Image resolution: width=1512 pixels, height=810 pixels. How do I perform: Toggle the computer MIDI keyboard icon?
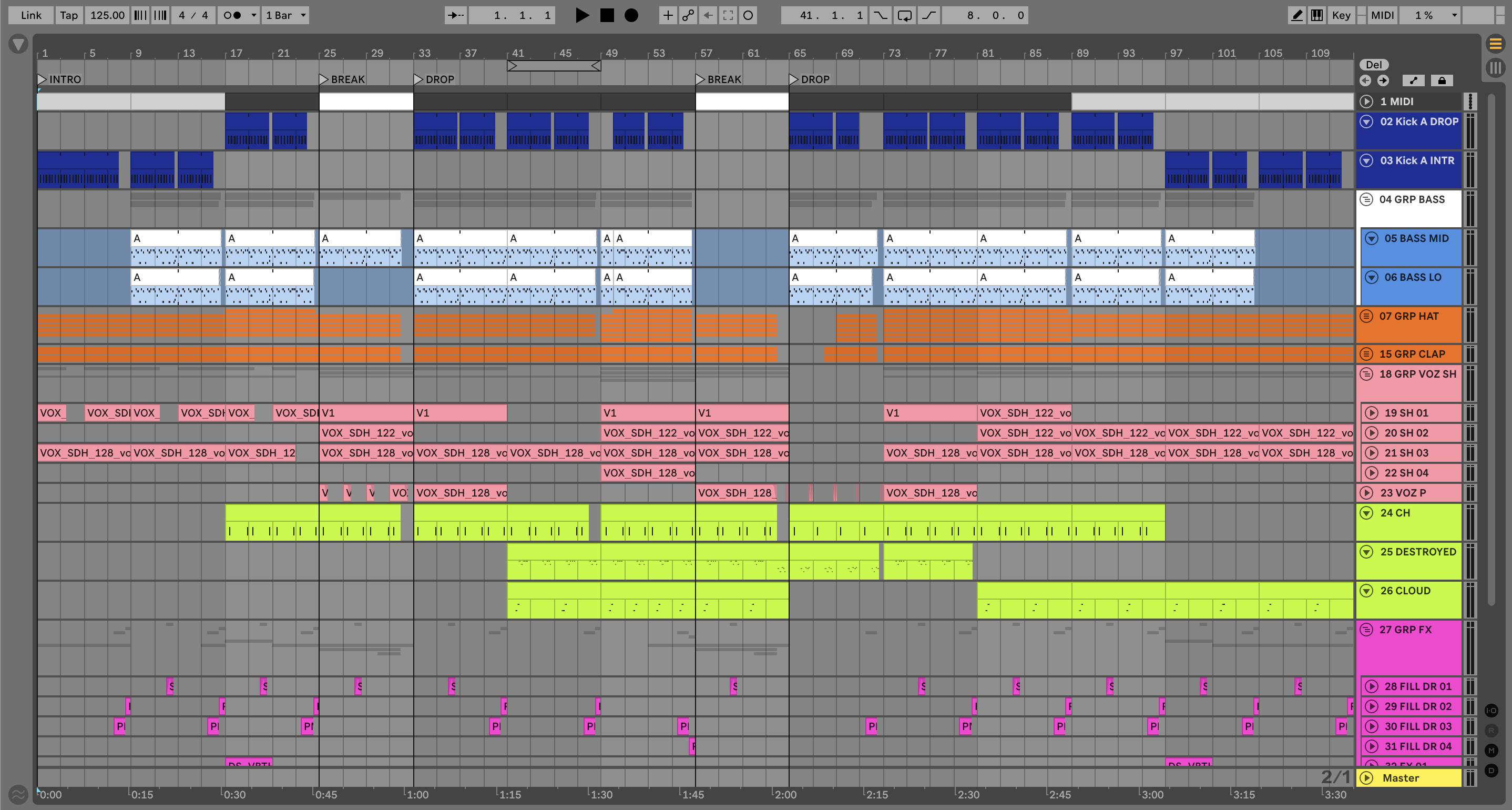click(x=1317, y=15)
